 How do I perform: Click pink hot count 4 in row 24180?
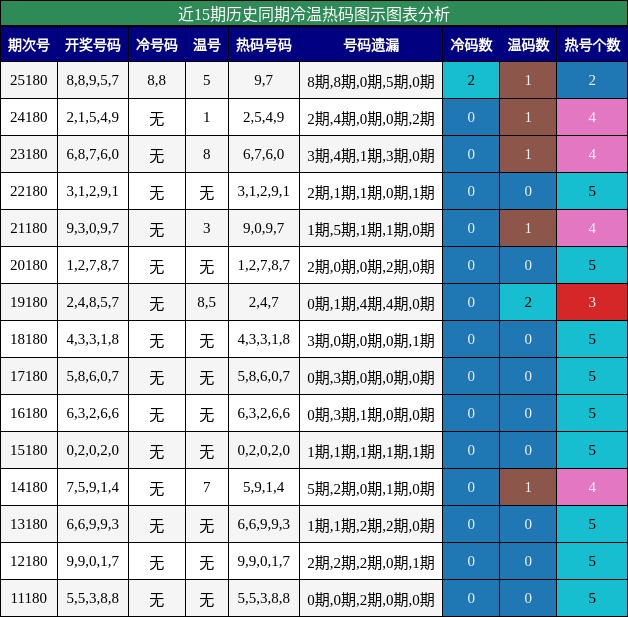592,117
